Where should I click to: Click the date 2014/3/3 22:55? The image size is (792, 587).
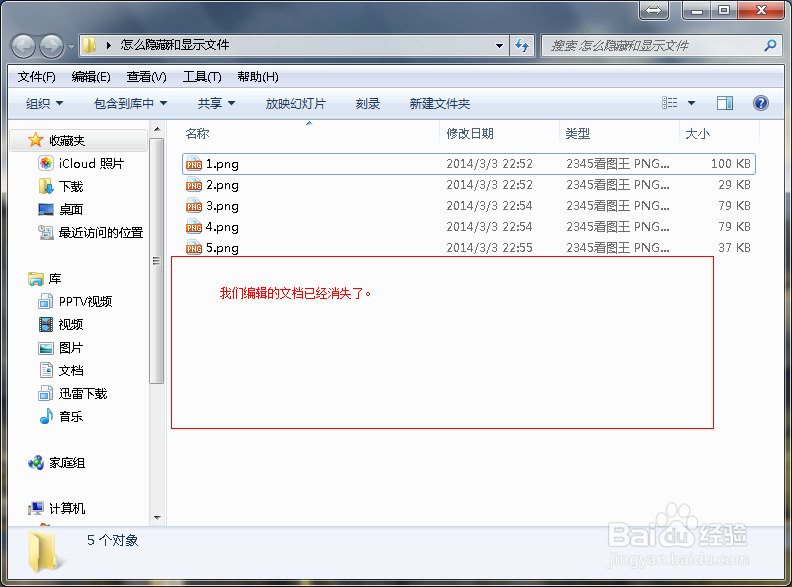point(489,248)
